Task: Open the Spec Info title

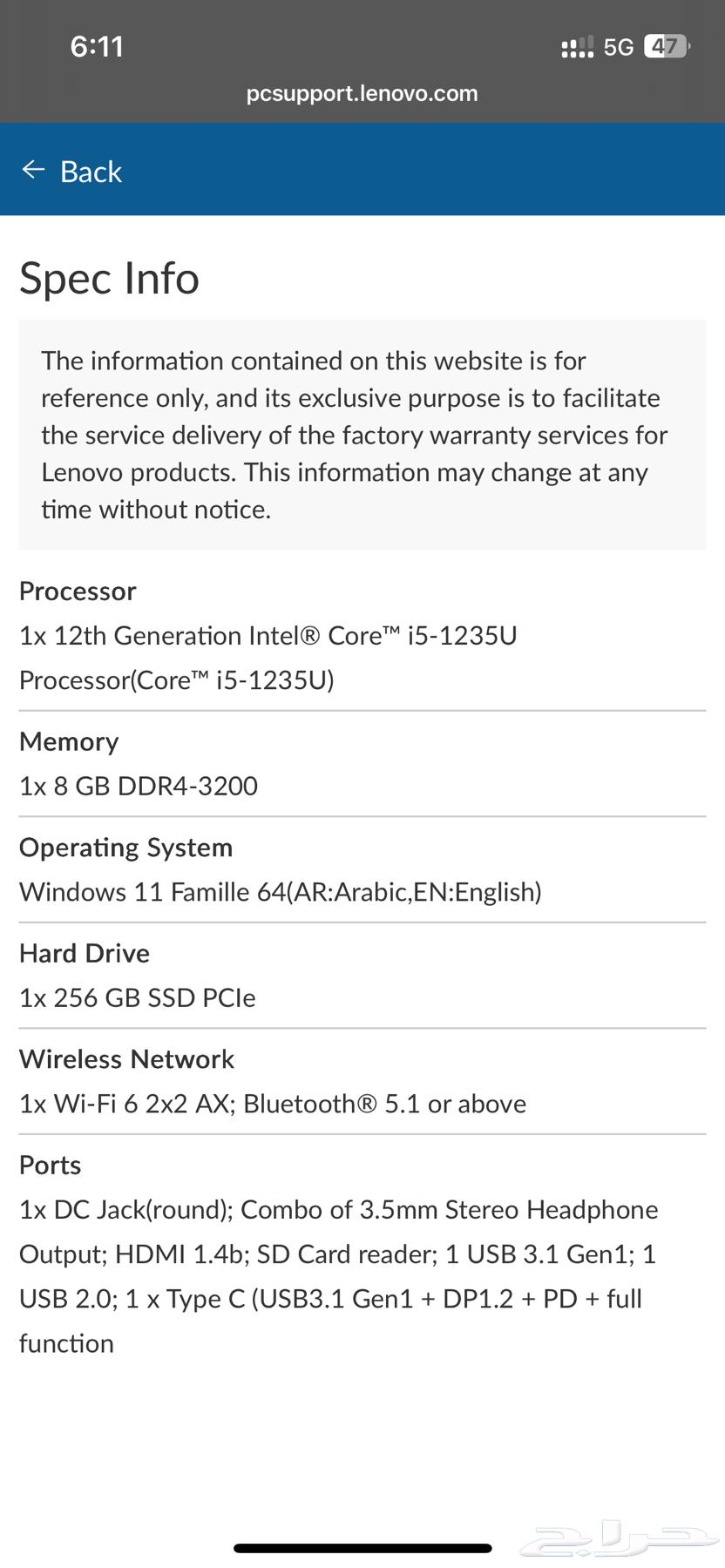Action: 110,278
